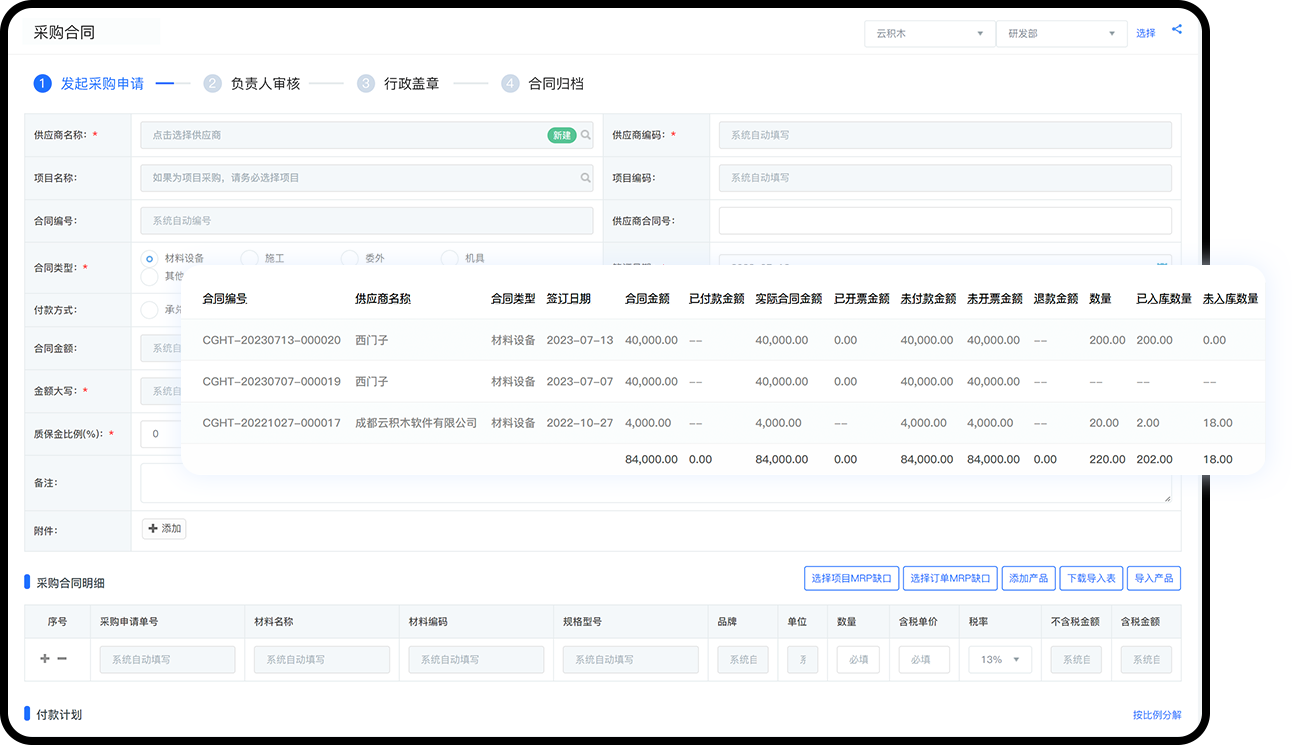The width and height of the screenshot is (1292, 745).
Task: Click the 添加 attachment button
Action: click(x=164, y=528)
